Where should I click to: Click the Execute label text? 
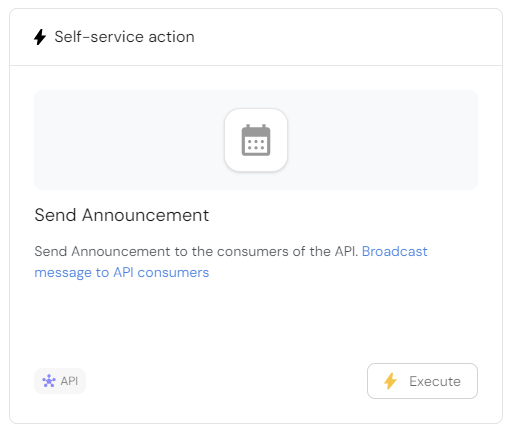pos(435,381)
